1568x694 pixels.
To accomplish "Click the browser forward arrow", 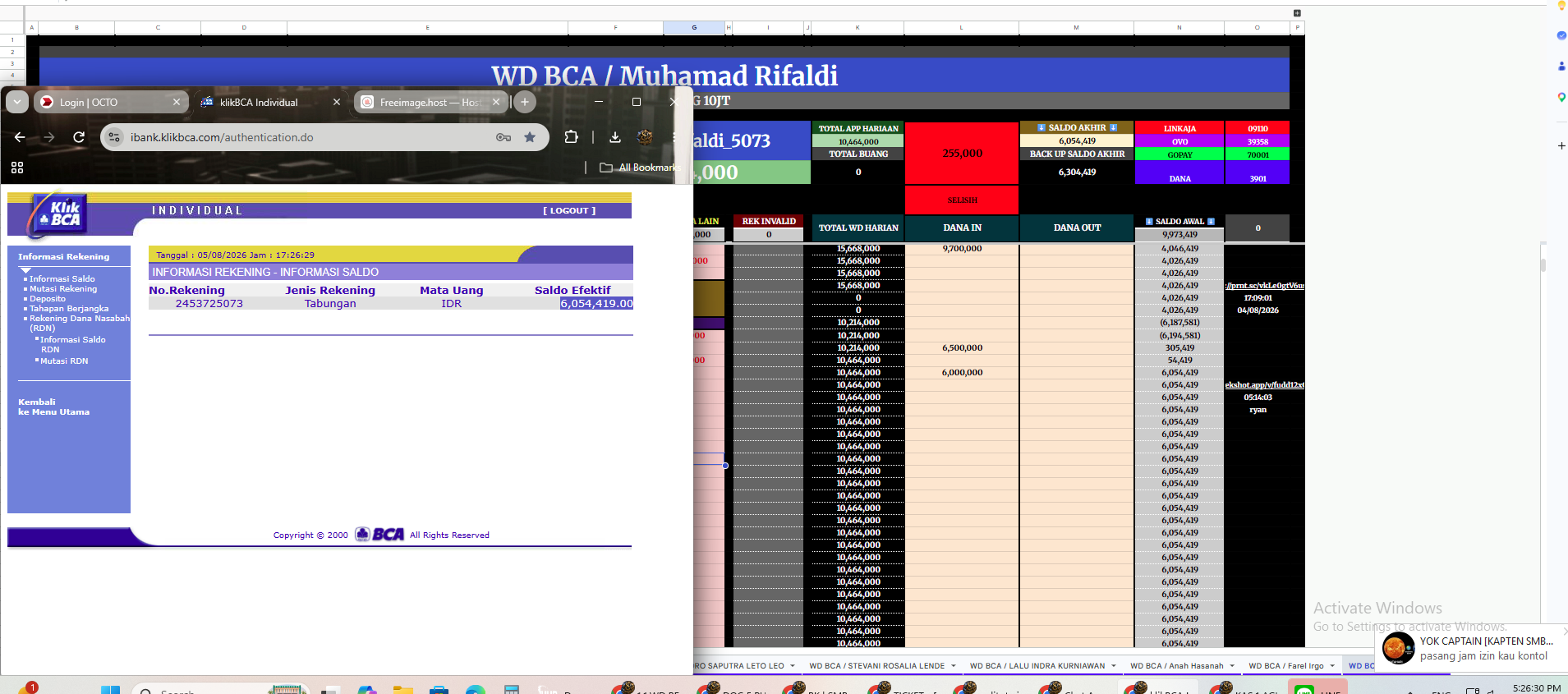I will (x=49, y=137).
